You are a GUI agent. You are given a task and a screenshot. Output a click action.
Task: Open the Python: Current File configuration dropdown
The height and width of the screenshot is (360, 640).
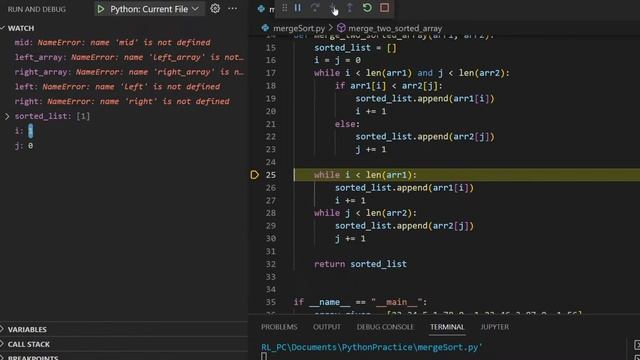[154, 9]
